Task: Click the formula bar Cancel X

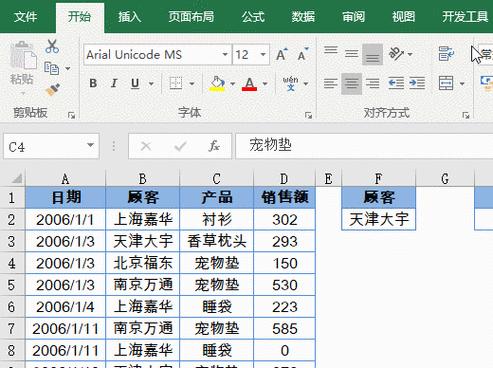Action: point(146,146)
